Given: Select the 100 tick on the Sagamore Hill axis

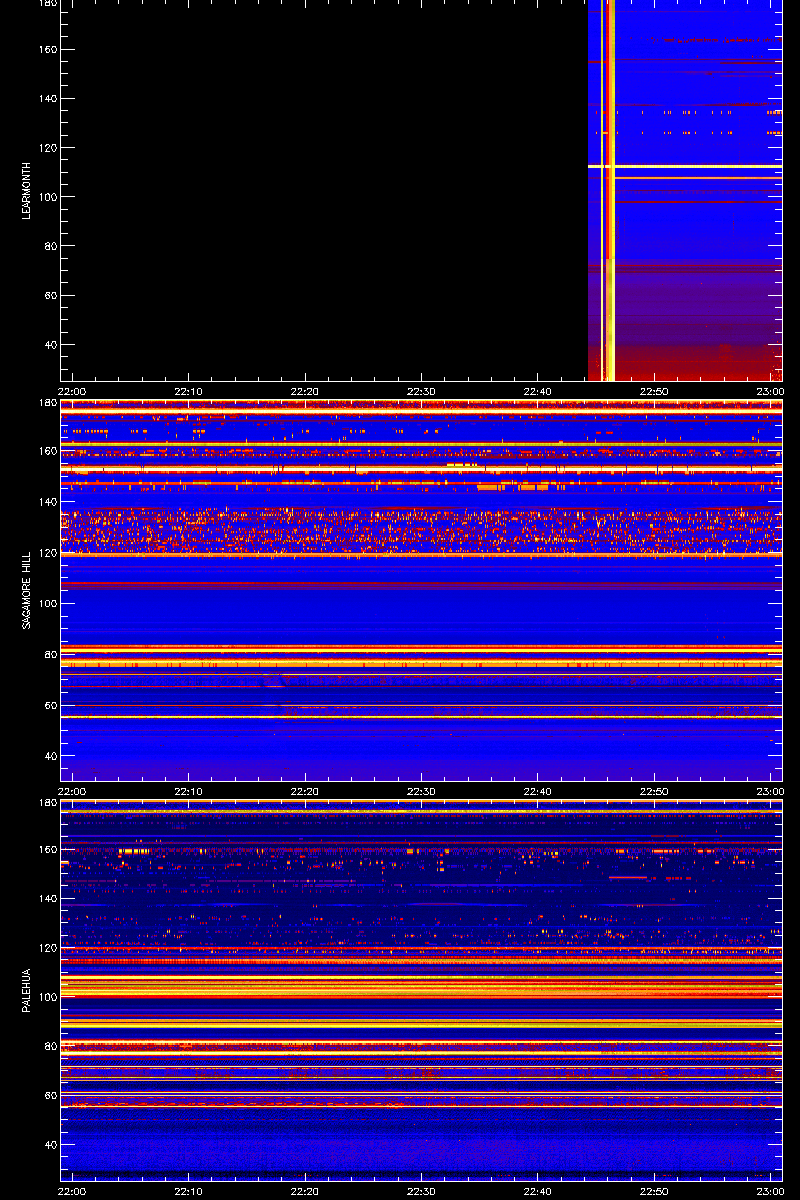Looking at the screenshot, I should click(46, 604).
